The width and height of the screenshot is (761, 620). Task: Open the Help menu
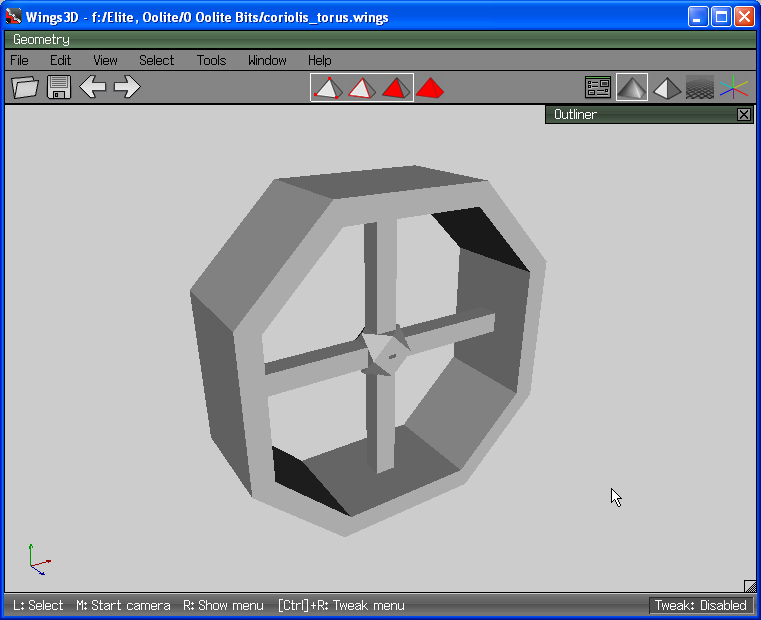[319, 60]
